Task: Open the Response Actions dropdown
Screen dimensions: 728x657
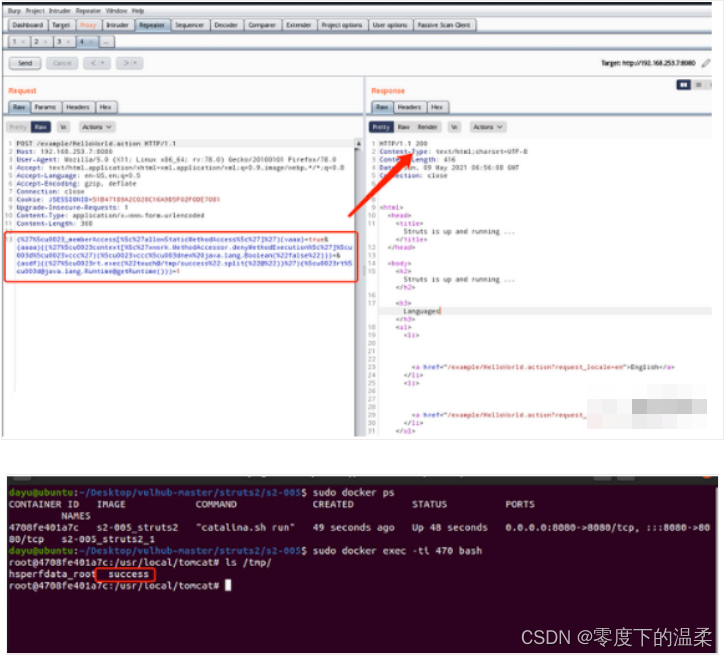Action: (488, 127)
